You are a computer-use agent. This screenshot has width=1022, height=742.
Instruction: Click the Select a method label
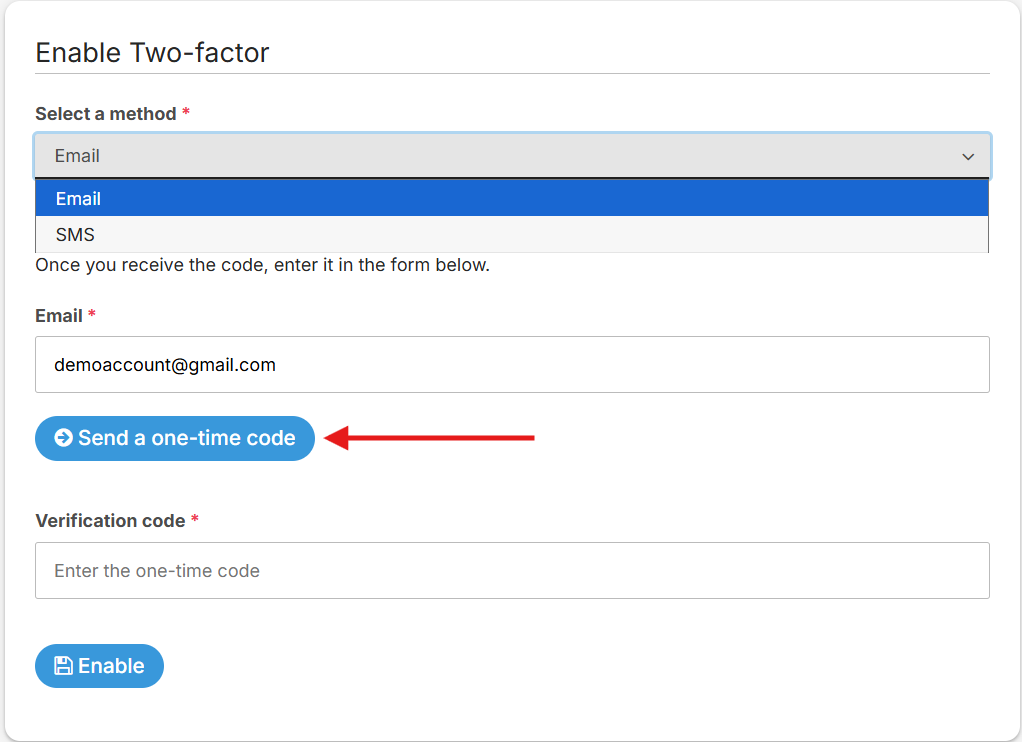tap(105, 114)
